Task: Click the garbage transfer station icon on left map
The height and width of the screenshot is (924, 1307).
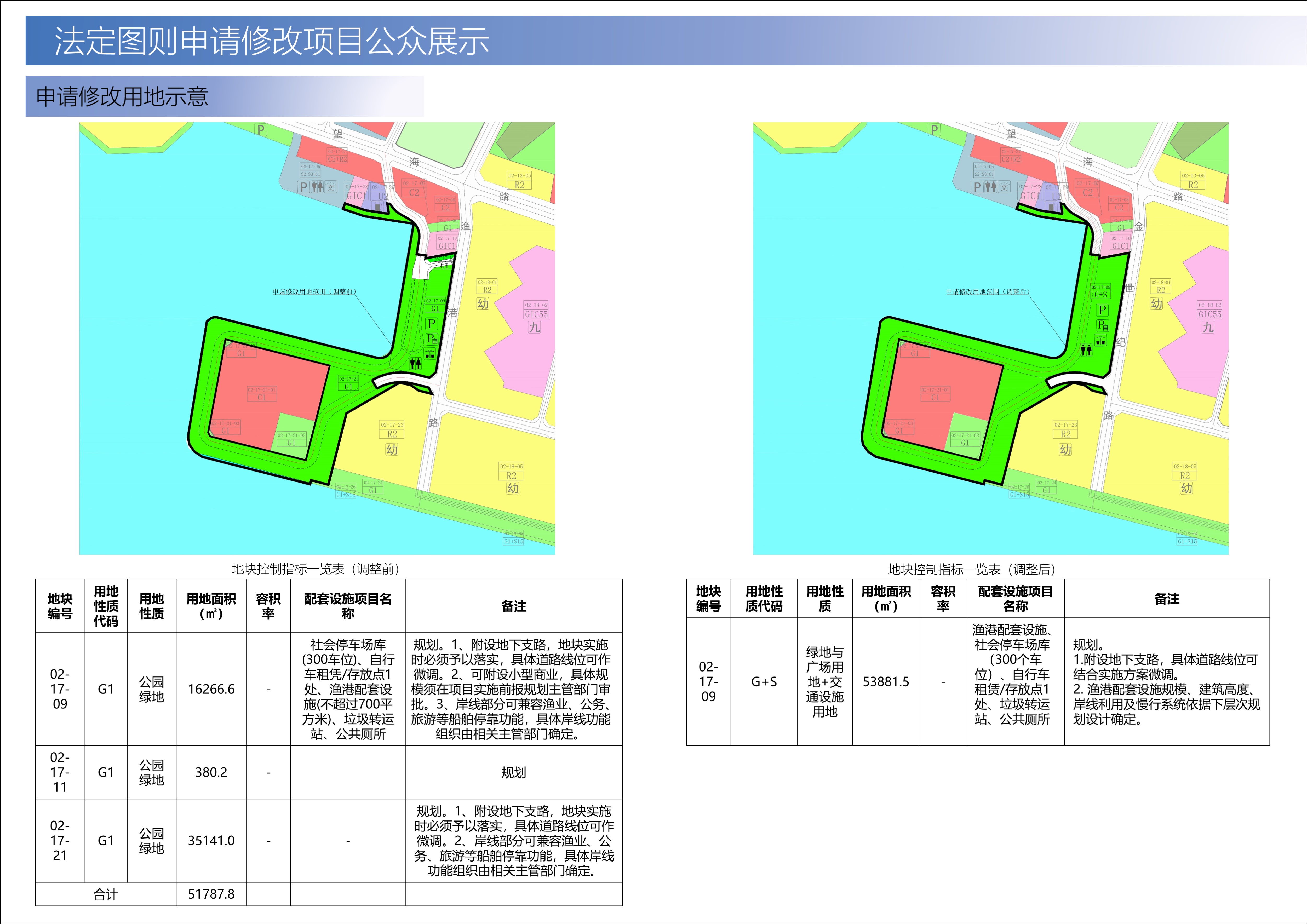Action: click(430, 354)
